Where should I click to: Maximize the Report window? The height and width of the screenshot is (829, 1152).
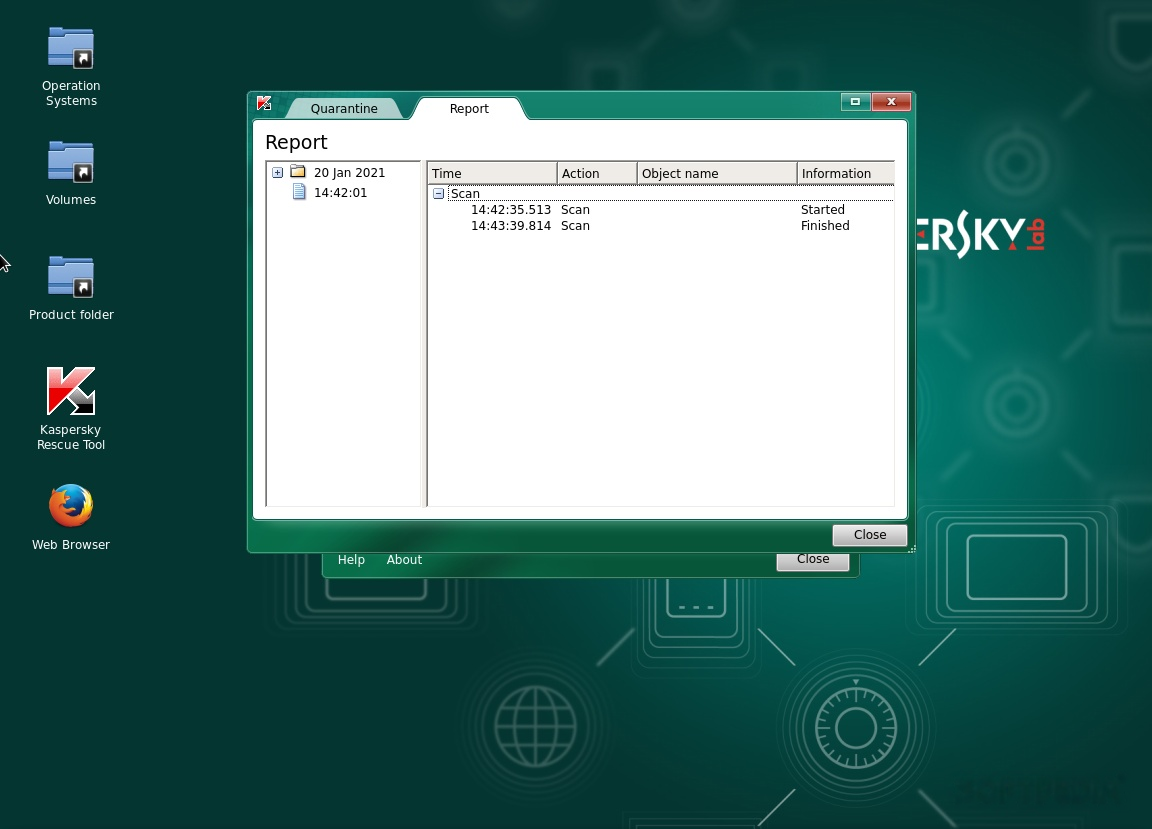click(x=855, y=101)
